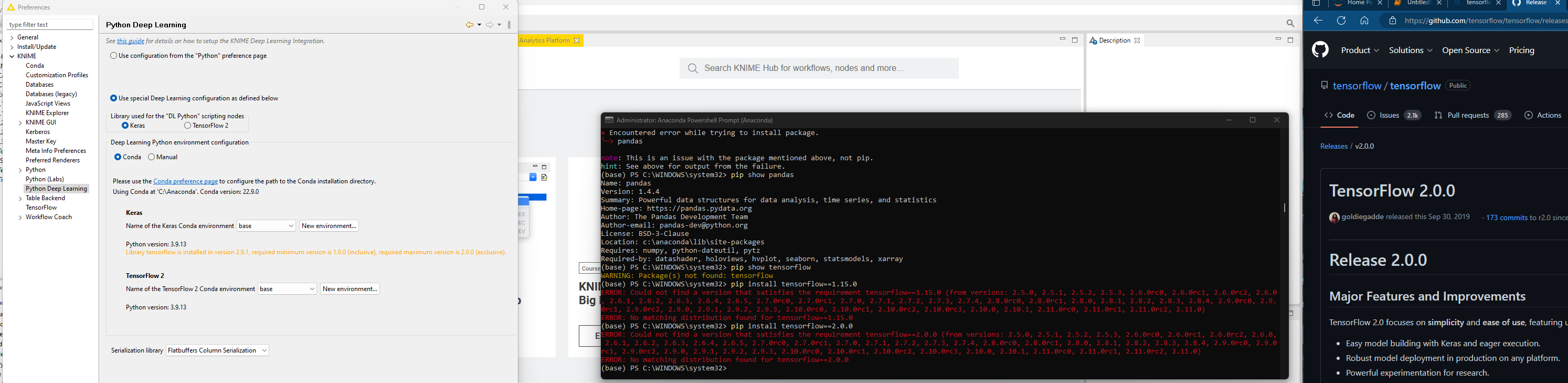Open the TensorFlow 2 Conda environment dropdown
Image resolution: width=1568 pixels, height=383 pixels.
click(x=287, y=289)
